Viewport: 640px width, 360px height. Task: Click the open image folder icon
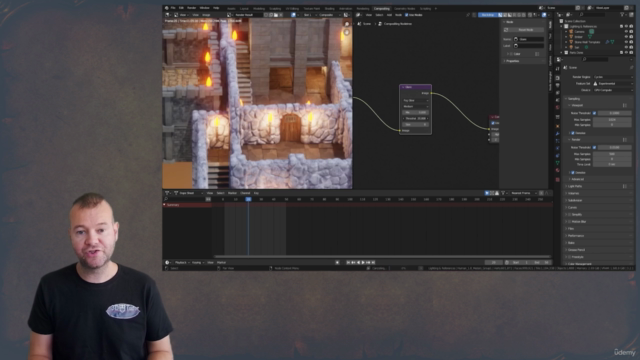[x=276, y=15]
